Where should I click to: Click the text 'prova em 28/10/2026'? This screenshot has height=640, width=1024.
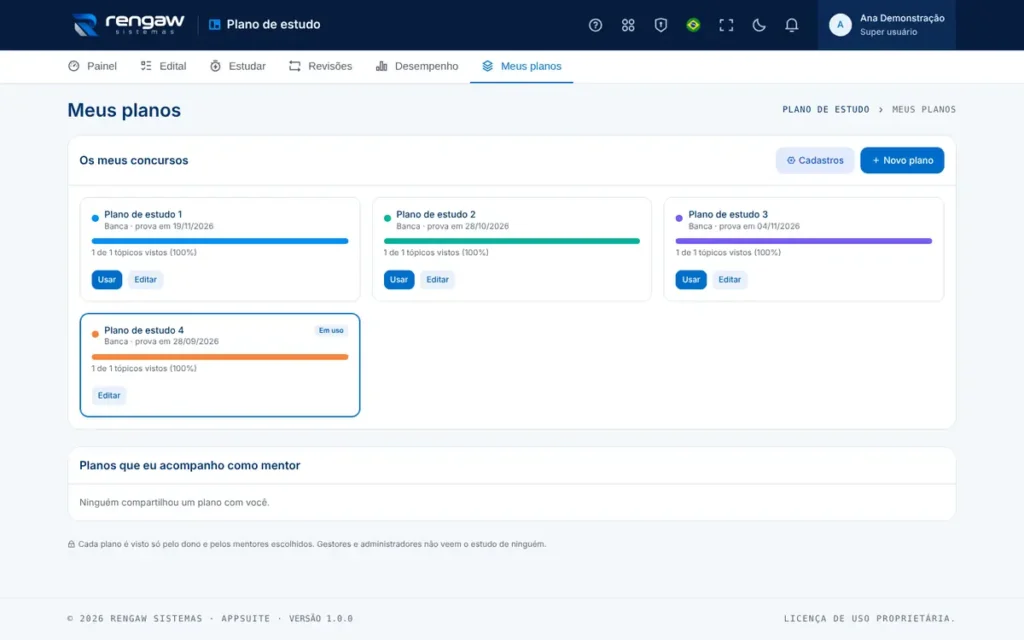tap(468, 226)
